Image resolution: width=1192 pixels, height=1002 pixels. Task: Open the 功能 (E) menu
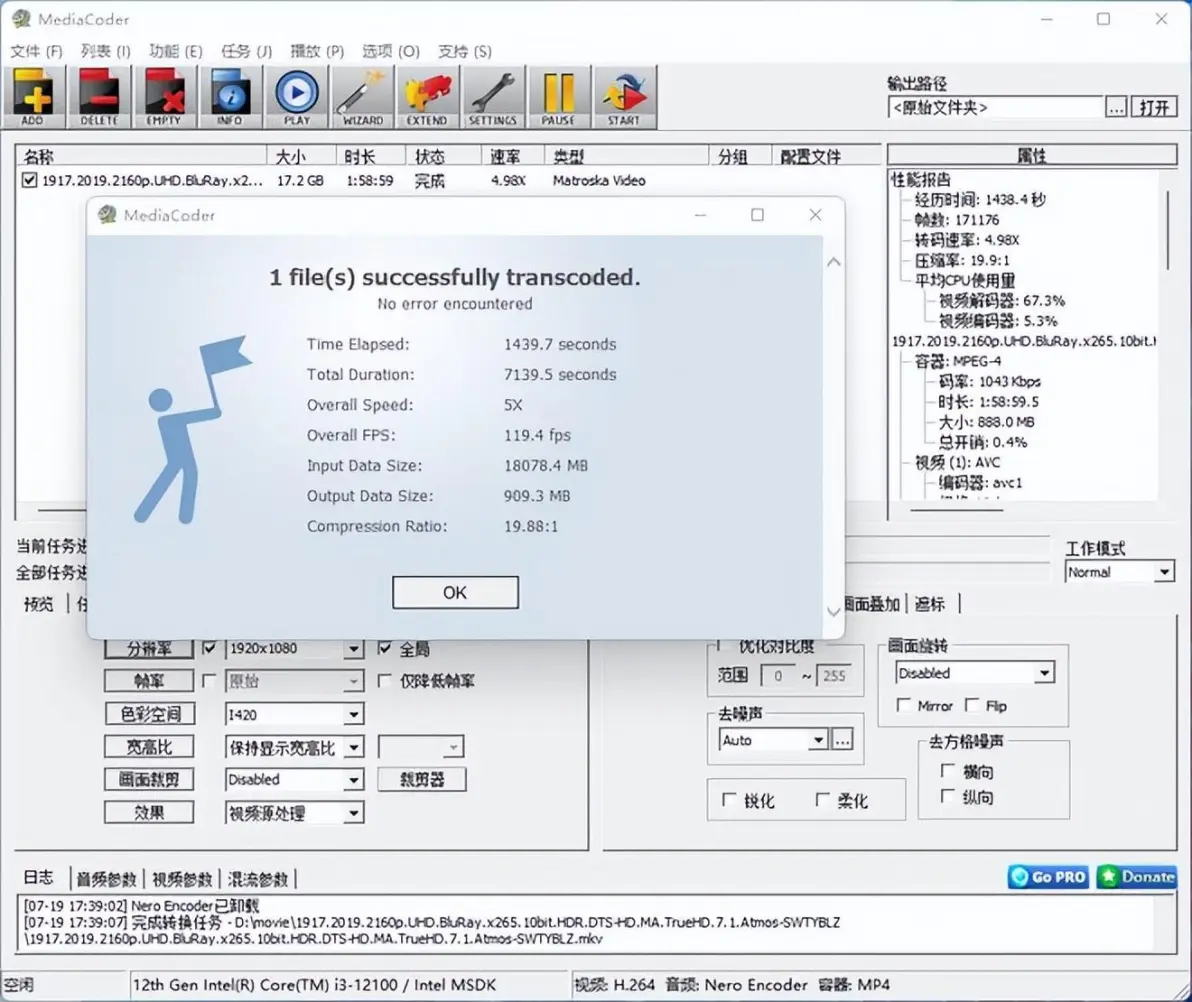[176, 51]
